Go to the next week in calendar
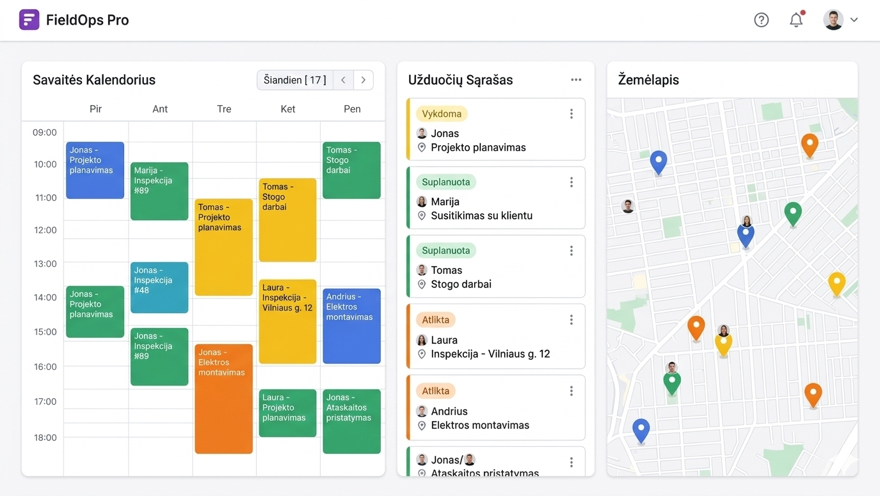 pos(363,80)
